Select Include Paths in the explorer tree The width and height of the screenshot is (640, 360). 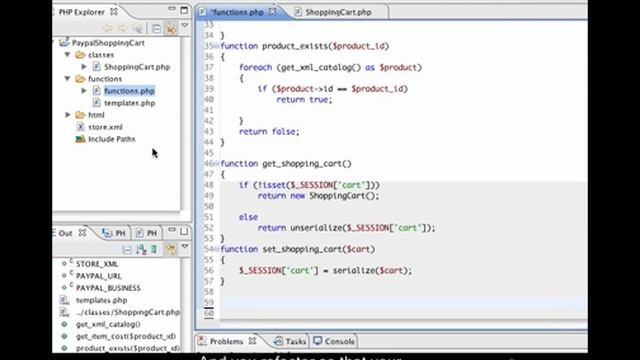click(x=111, y=139)
